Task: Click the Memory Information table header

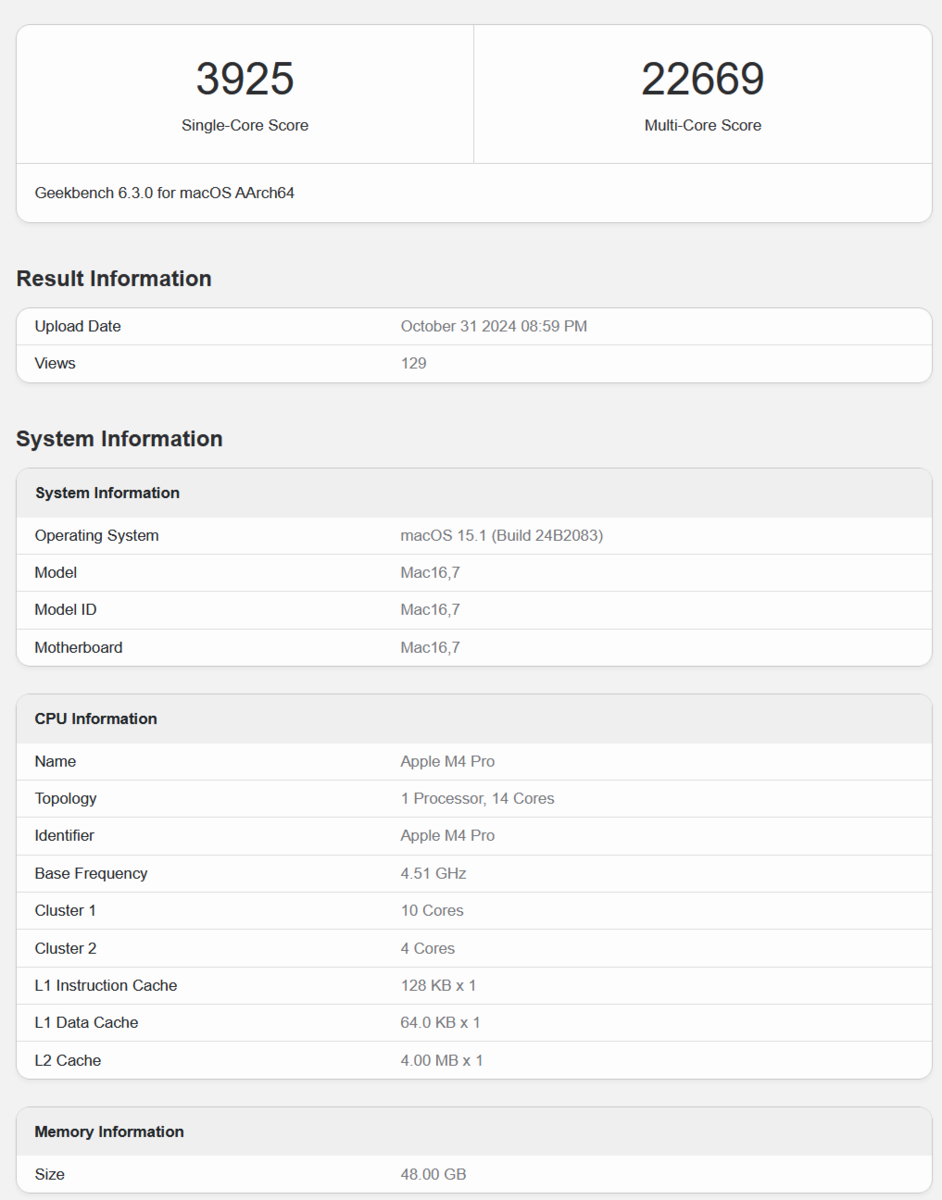Action: click(109, 1132)
